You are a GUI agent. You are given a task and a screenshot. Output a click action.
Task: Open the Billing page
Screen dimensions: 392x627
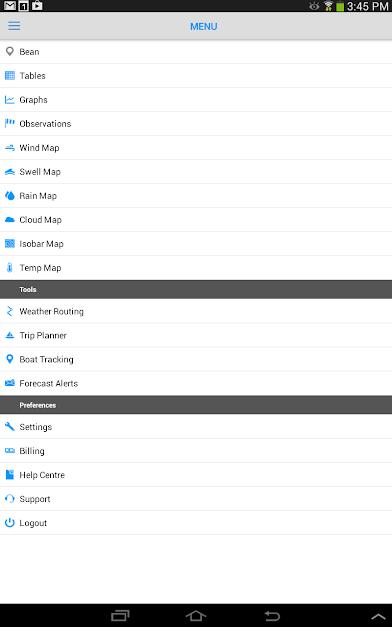[x=196, y=451]
